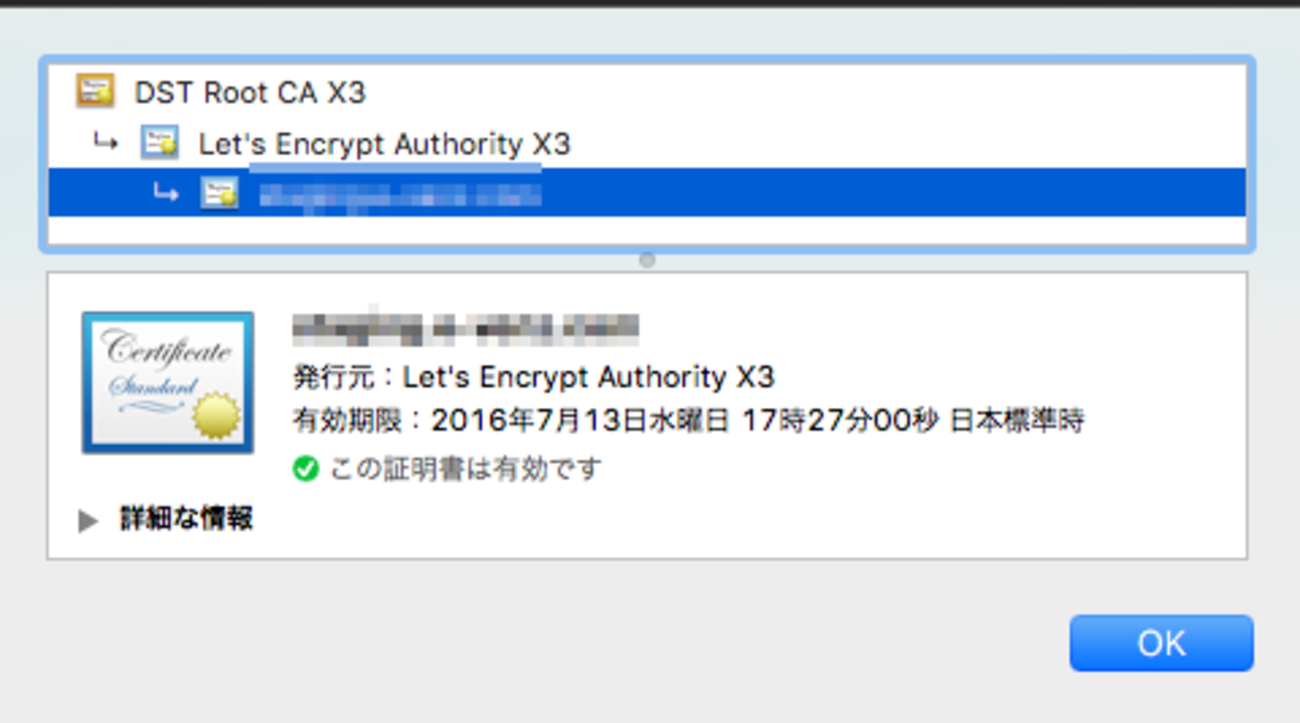Click empty area below certificate tree list
This screenshot has width=1300, height=723.
648,230
